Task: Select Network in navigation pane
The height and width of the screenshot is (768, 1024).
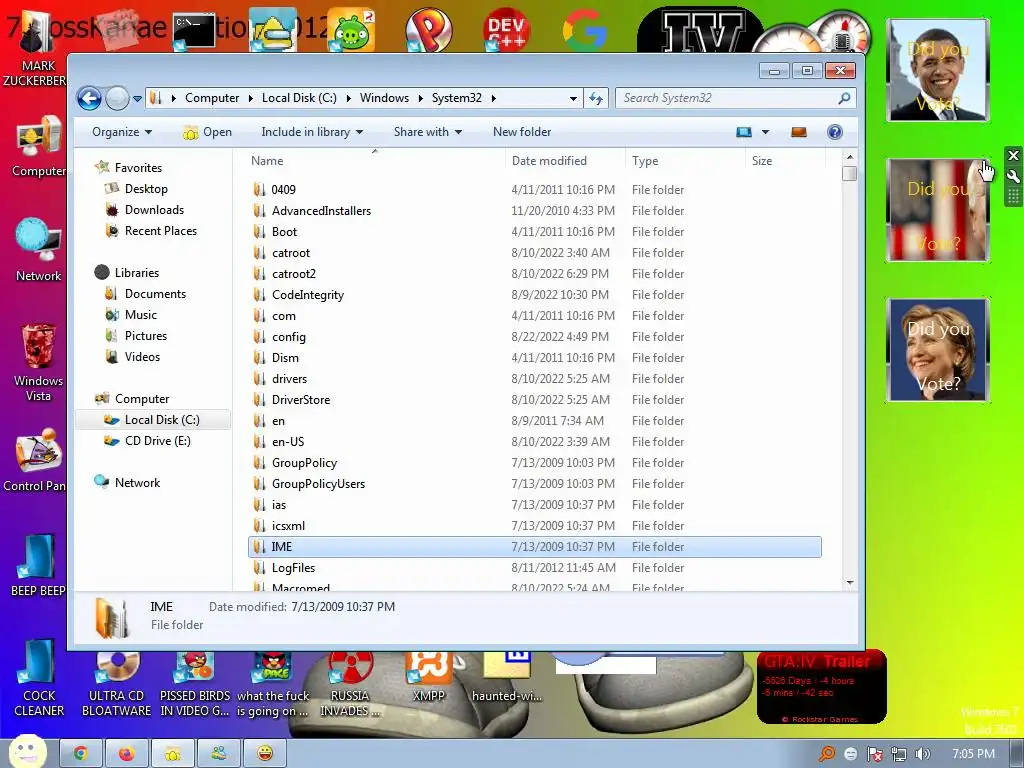Action: tap(137, 483)
